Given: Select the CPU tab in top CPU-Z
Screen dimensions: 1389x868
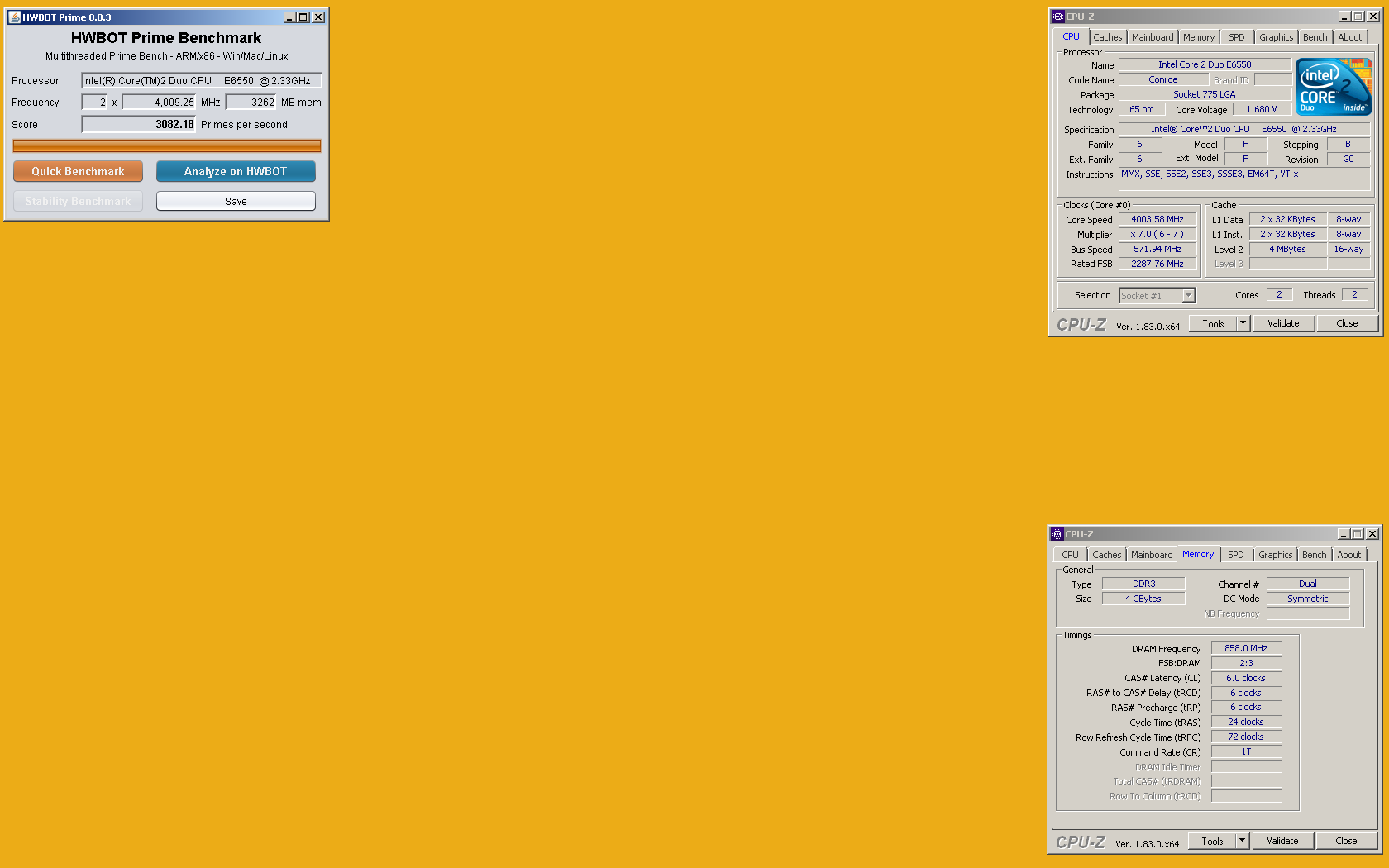Looking at the screenshot, I should coord(1072,36).
